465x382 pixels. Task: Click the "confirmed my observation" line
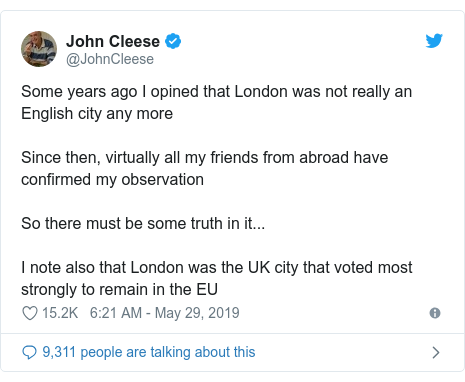(x=112, y=180)
